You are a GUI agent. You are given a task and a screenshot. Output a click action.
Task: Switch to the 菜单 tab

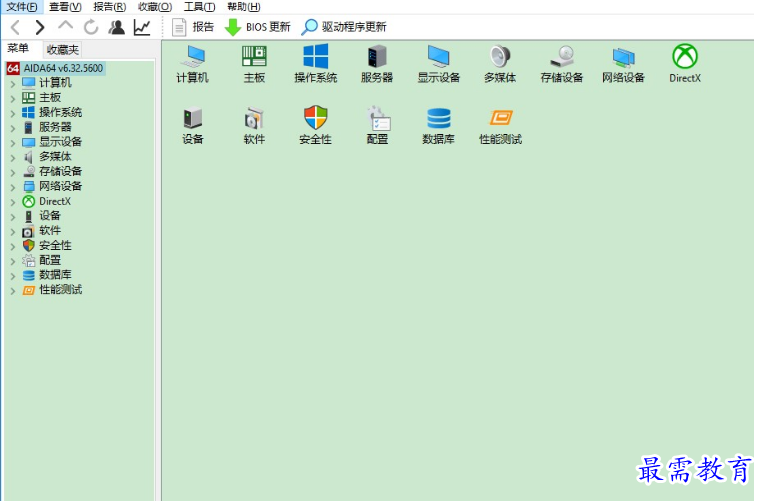click(18, 48)
